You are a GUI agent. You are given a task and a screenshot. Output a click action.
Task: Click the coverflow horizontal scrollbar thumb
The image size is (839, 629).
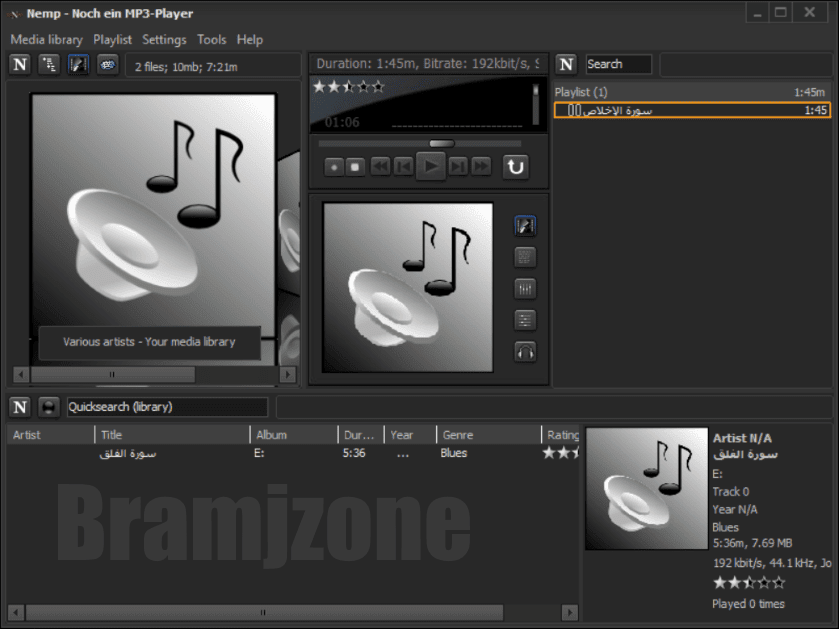tap(112, 374)
